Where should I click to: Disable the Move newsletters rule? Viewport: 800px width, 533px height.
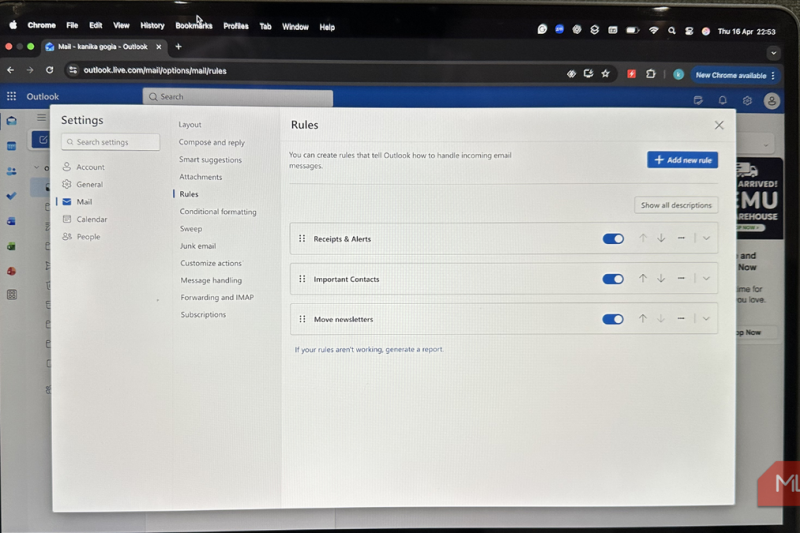pos(613,319)
